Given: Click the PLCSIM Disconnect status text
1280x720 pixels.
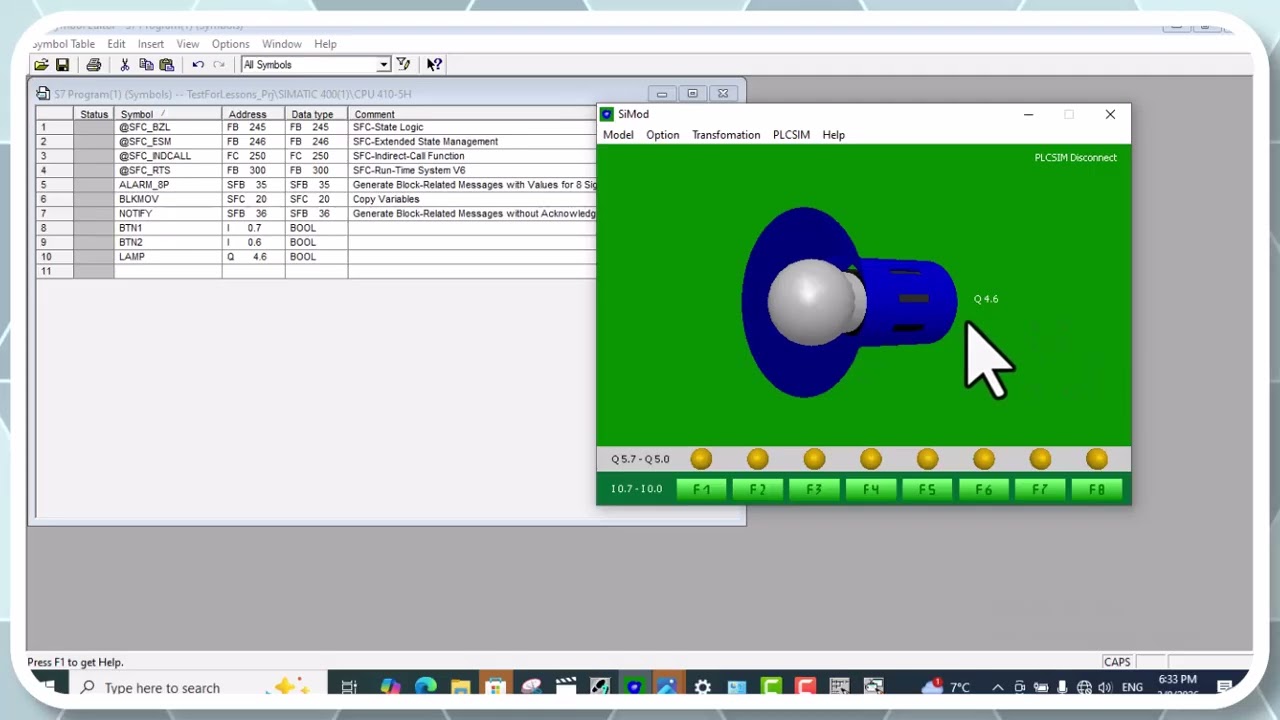Looking at the screenshot, I should pyautogui.click(x=1075, y=158).
